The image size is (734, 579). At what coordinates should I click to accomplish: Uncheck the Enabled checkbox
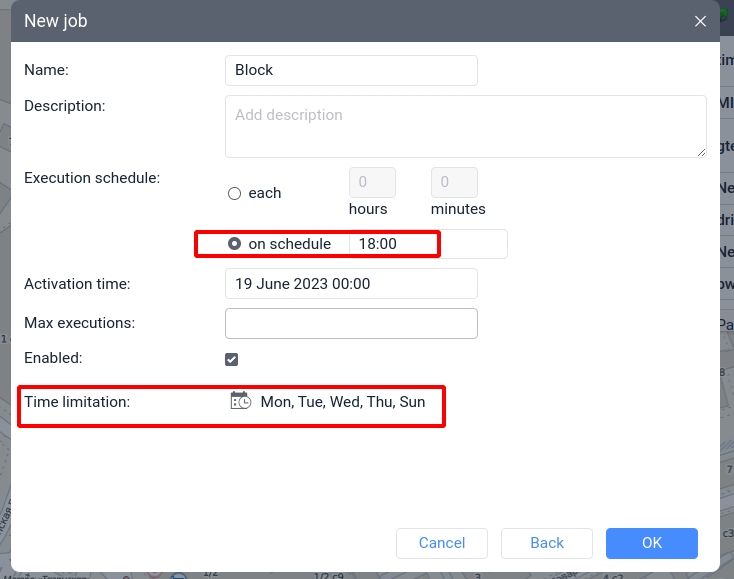pyautogui.click(x=232, y=359)
